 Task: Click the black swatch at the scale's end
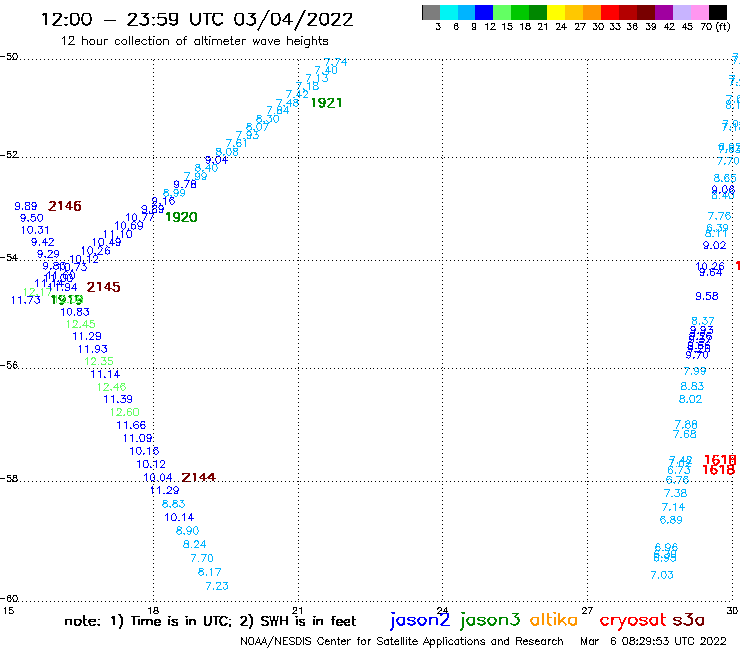(x=717, y=12)
